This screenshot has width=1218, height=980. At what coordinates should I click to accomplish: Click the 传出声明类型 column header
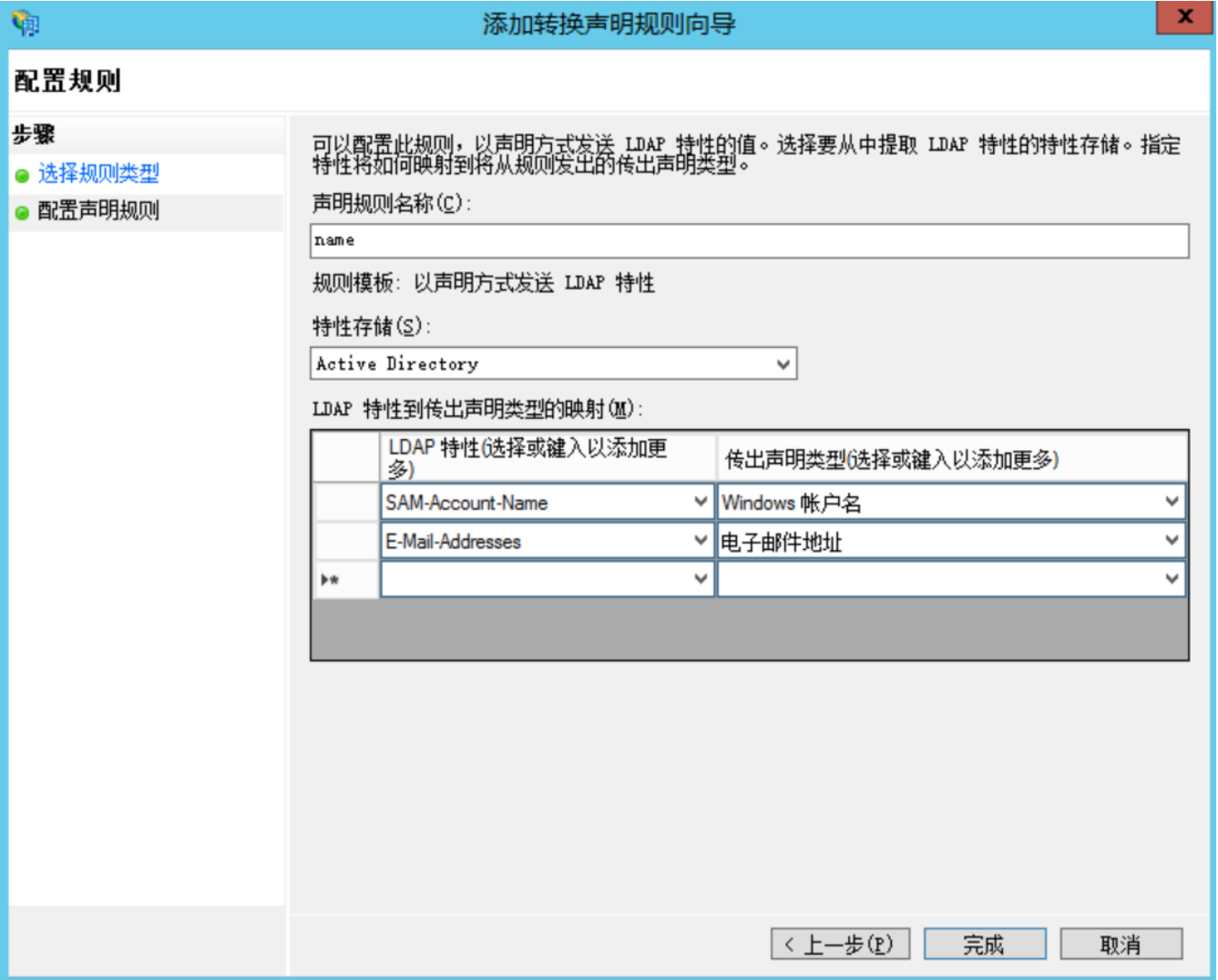[952, 457]
